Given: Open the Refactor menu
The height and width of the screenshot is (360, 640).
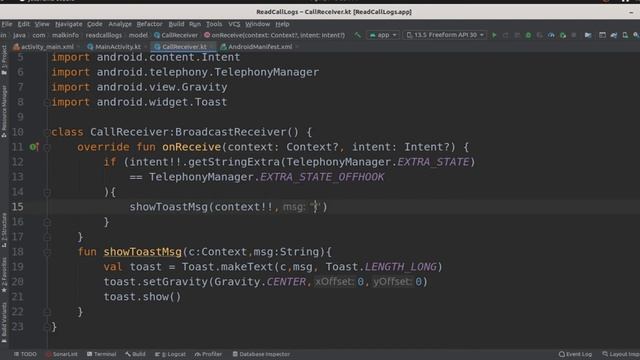Looking at the screenshot, I should pyautogui.click(x=149, y=24).
